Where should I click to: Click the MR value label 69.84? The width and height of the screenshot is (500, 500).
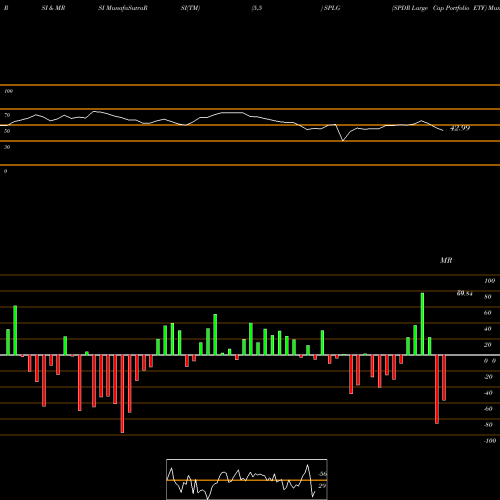464,293
